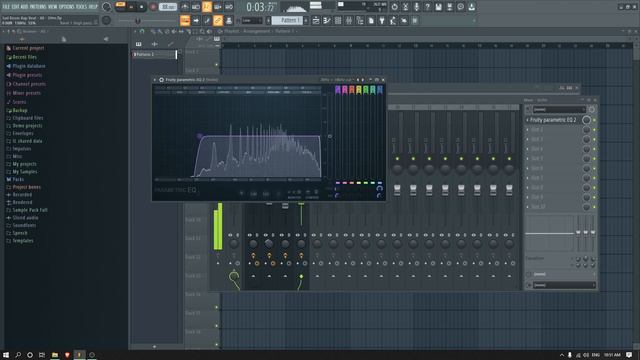Open the PATTERNS menu
Screen dimensions: 640x360
click(x=38, y=7)
